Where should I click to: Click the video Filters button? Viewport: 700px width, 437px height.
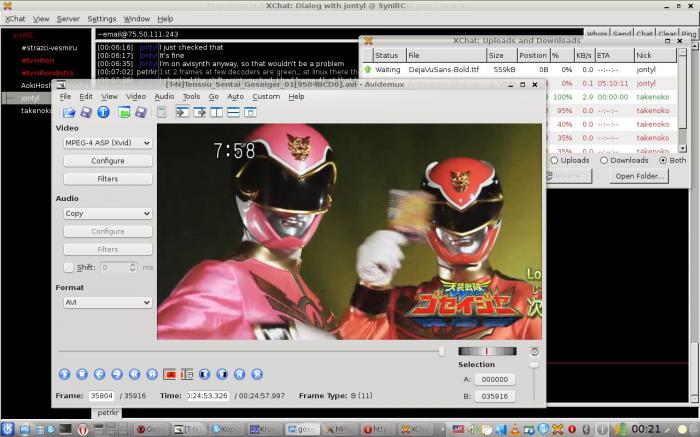108,179
